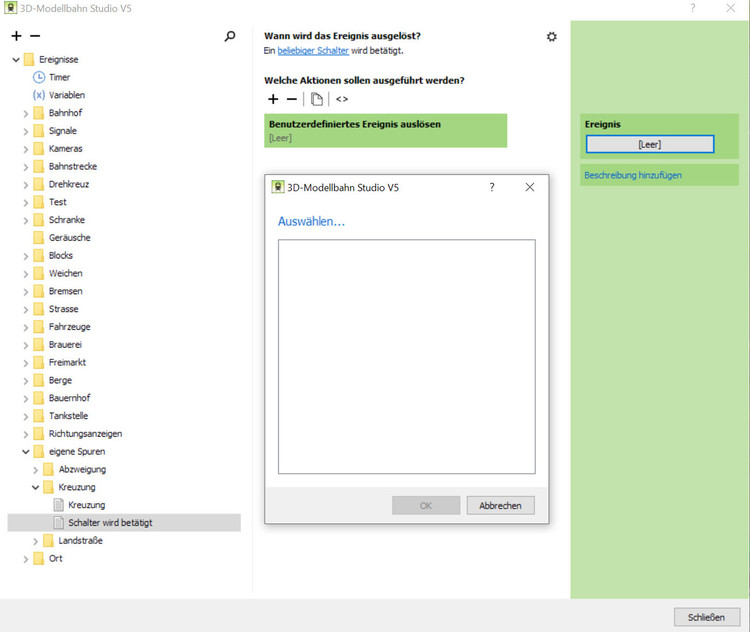
Task: Click the OK button in the dialog
Action: coord(426,505)
